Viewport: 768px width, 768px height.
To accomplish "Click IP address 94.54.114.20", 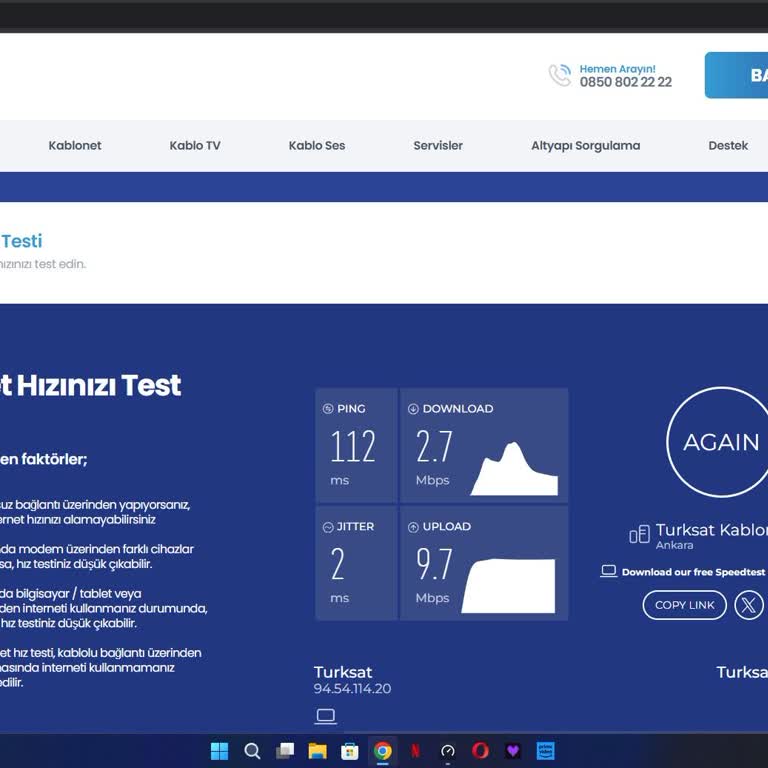I will 352,689.
